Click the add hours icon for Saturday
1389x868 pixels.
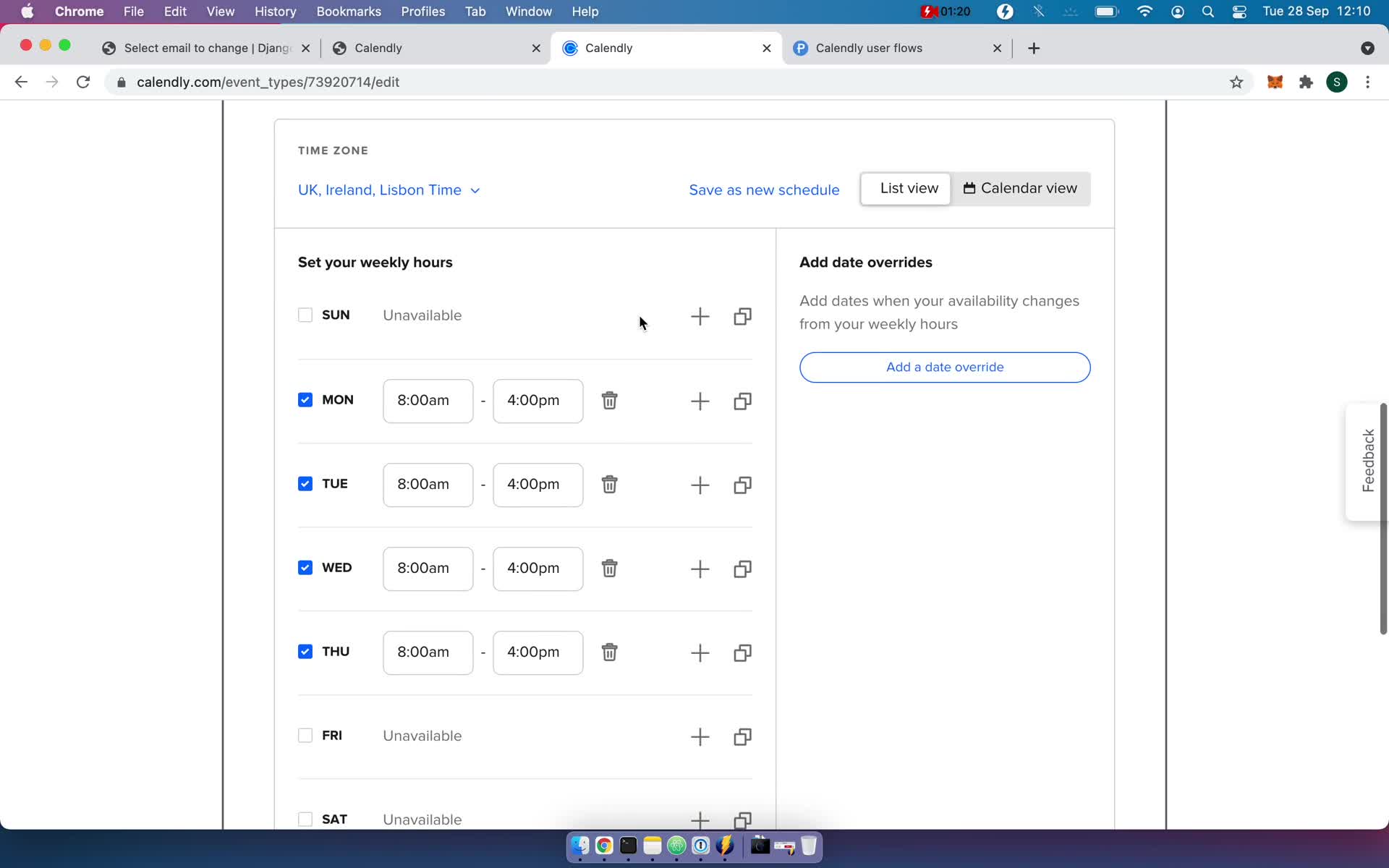click(x=699, y=819)
